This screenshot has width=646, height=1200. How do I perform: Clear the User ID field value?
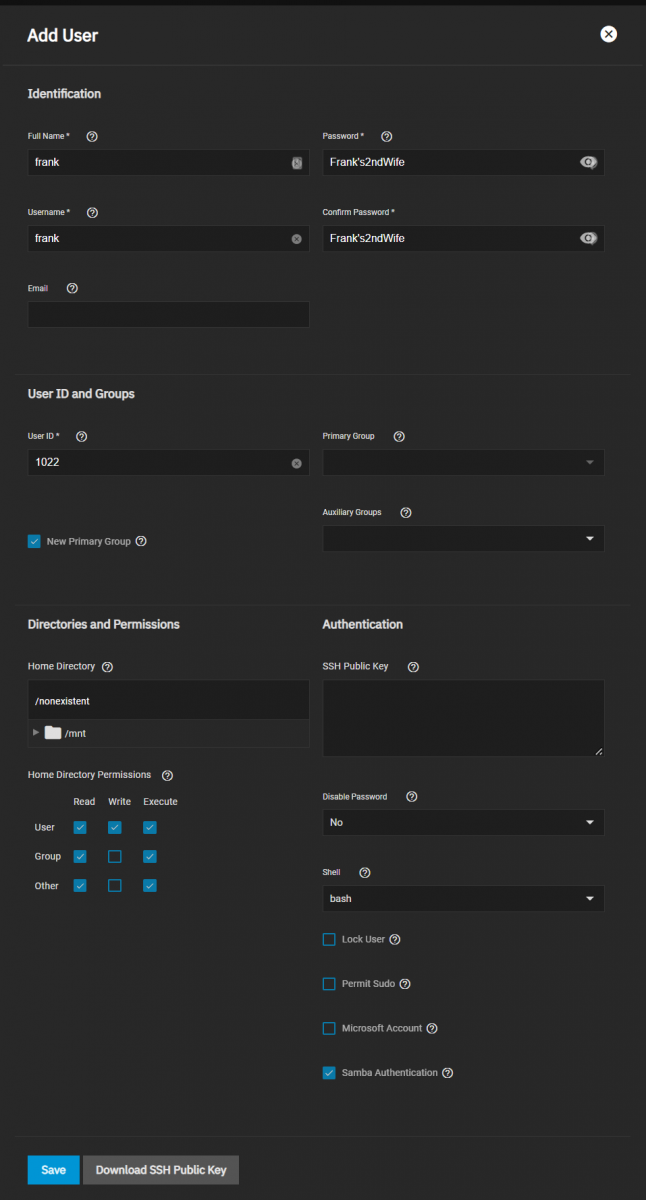pyautogui.click(x=296, y=463)
